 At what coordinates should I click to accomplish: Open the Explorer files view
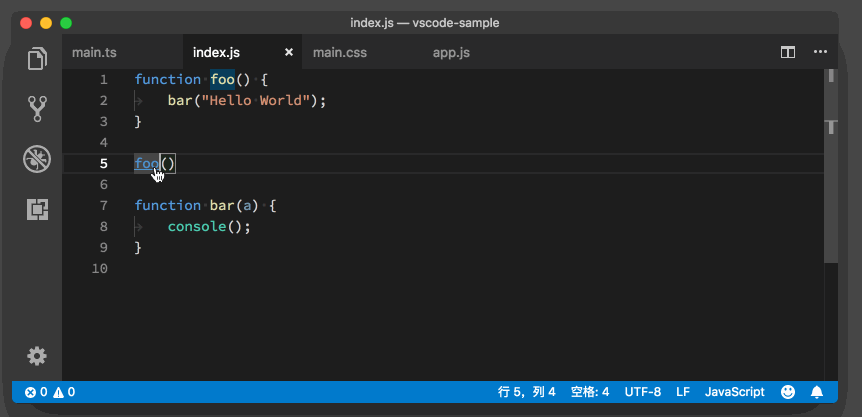[x=38, y=58]
